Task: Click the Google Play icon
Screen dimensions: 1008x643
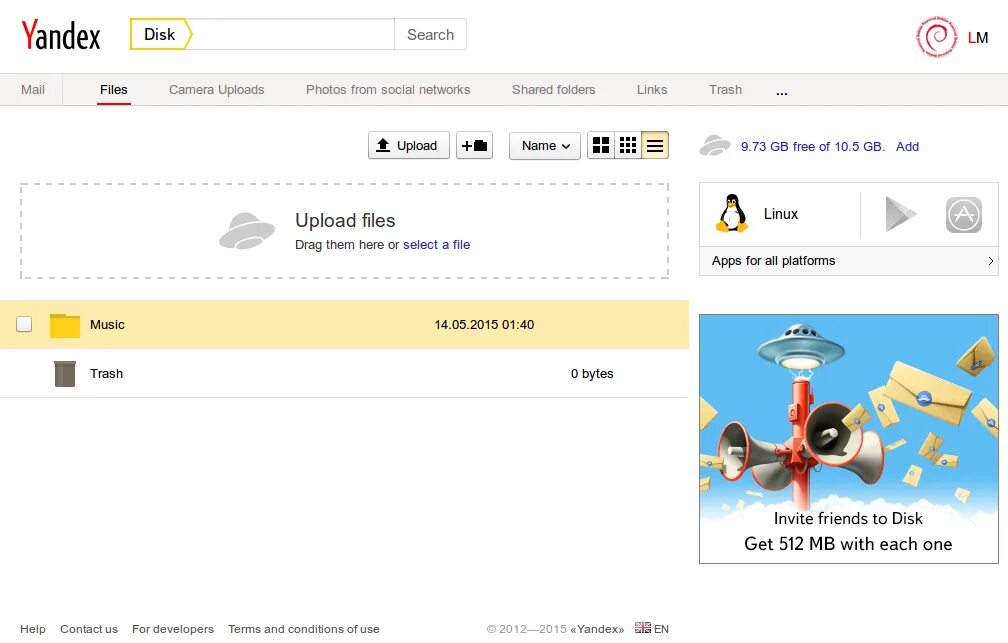Action: point(901,214)
